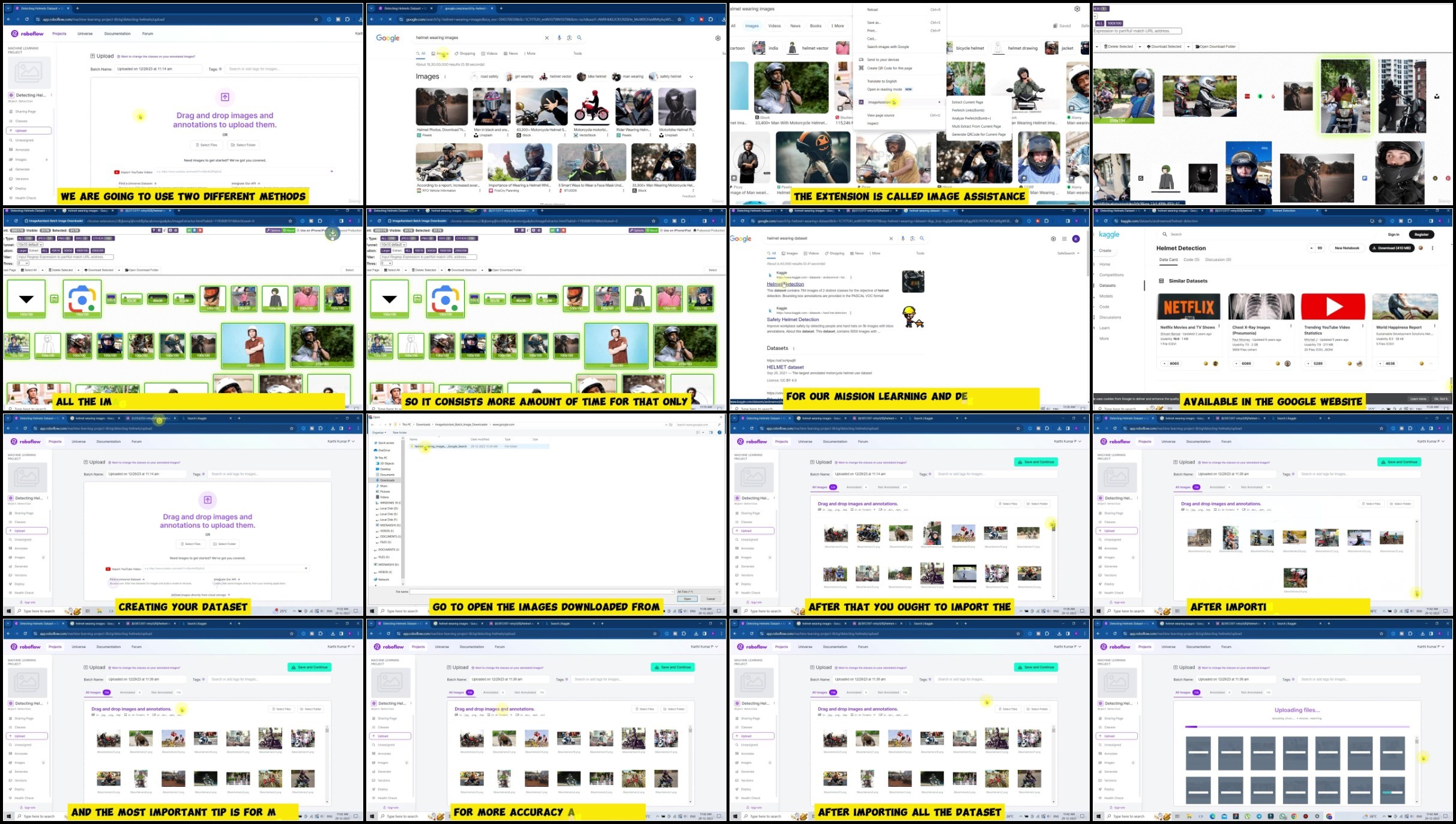
Task: Open settings gear on the 'helmet wearing dataset' page
Action: pyautogui.click(x=1053, y=239)
